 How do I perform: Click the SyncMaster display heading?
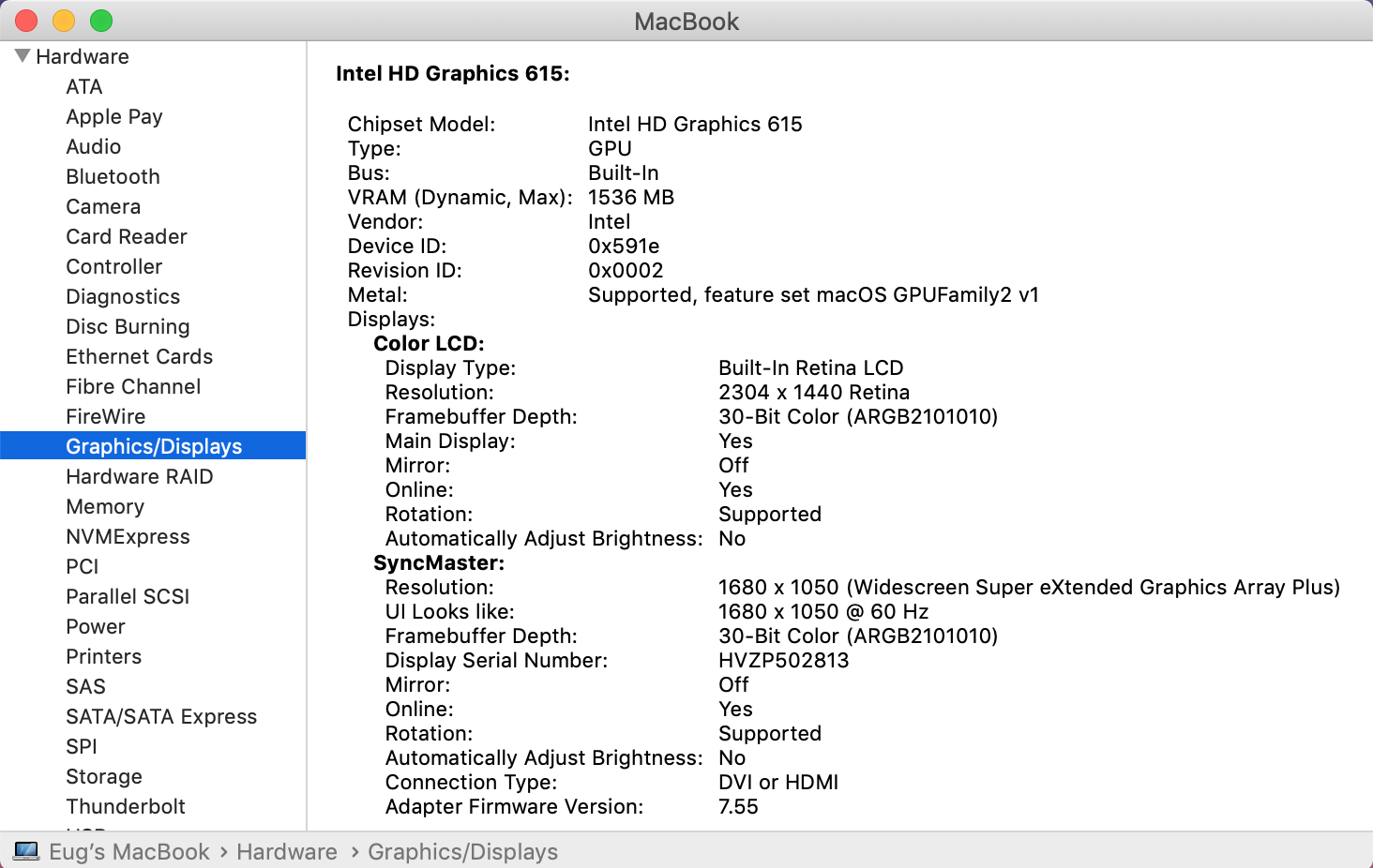pyautogui.click(x=439, y=562)
